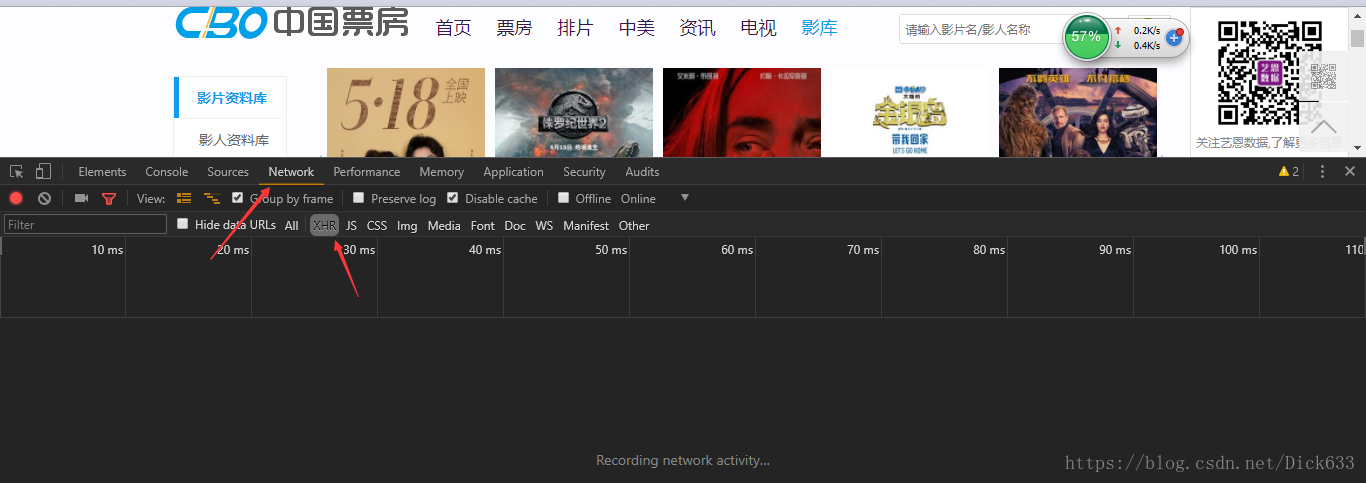The height and width of the screenshot is (483, 1366).
Task: Filter requests by JS
Action: [x=352, y=225]
